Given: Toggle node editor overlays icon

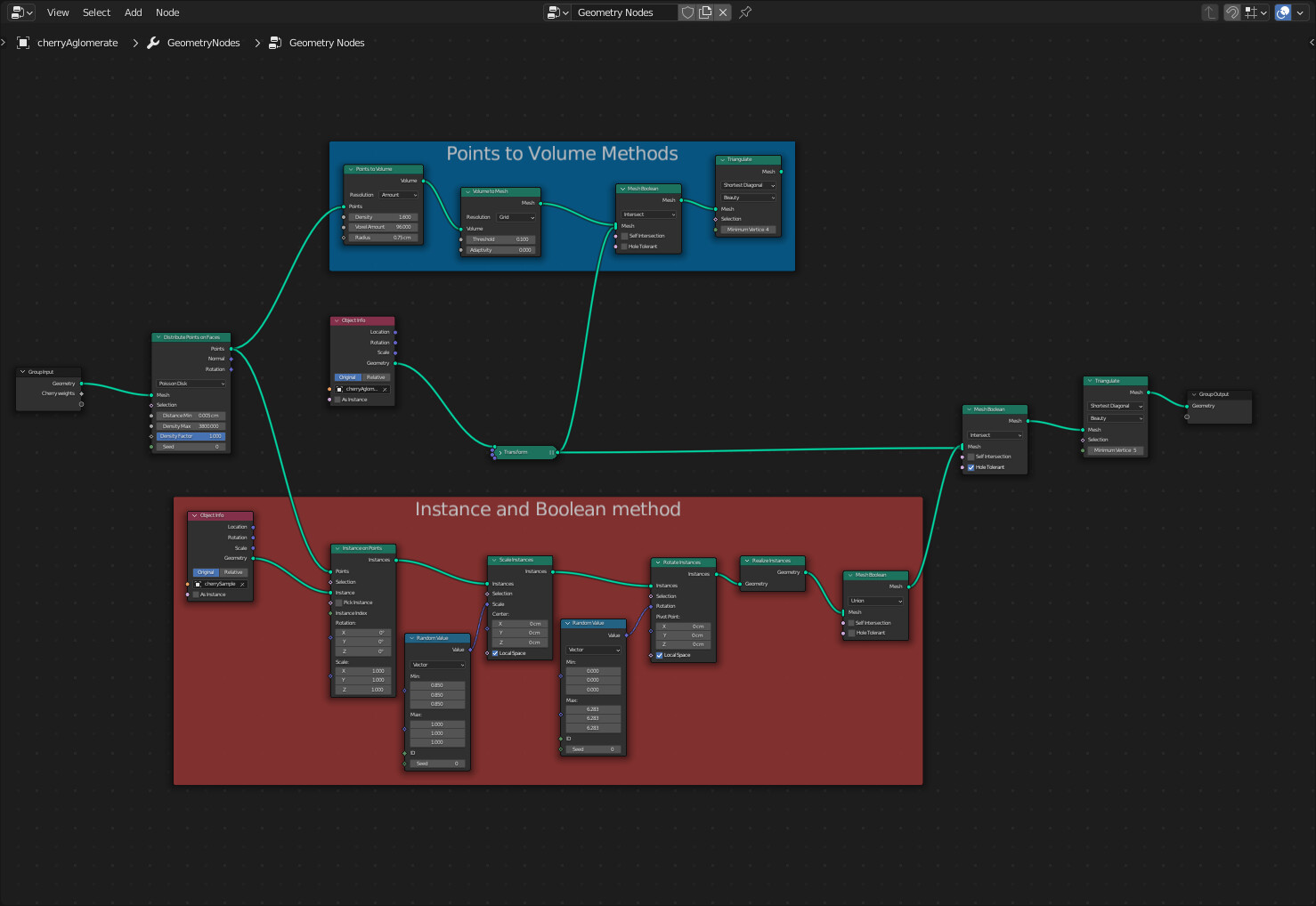Looking at the screenshot, I should point(1283,12).
